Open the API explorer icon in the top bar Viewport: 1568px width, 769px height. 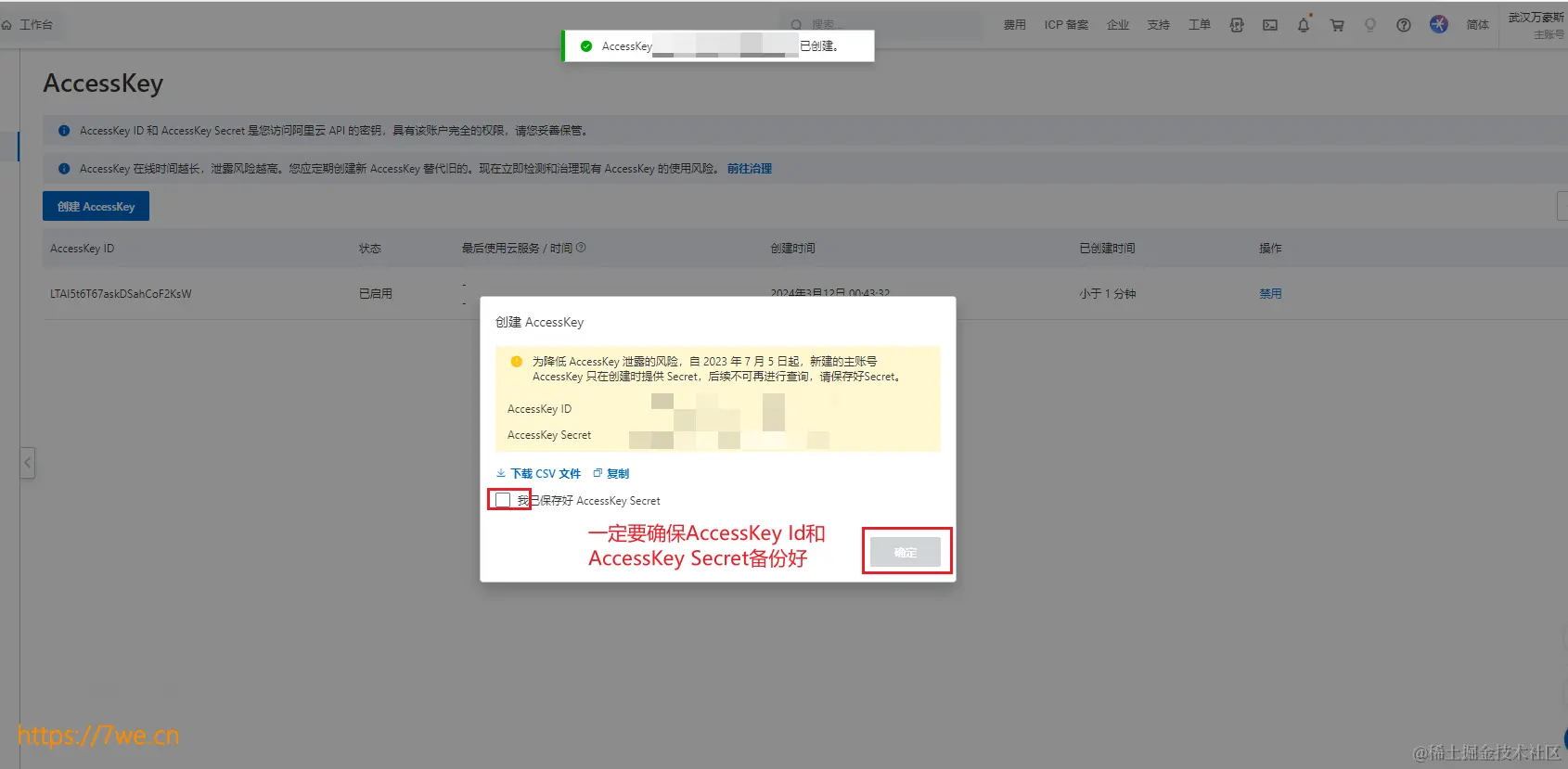pyautogui.click(x=1237, y=25)
